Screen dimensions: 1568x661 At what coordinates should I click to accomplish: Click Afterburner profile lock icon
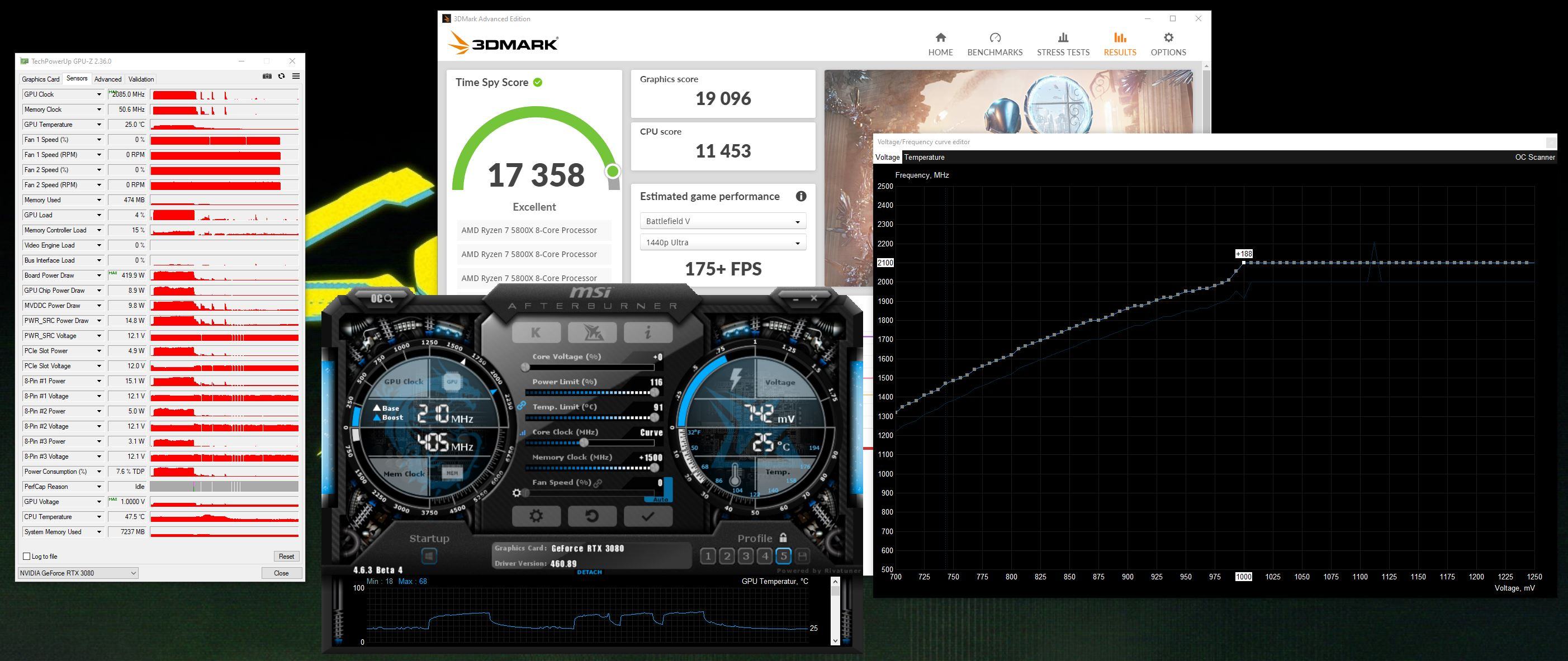click(x=783, y=538)
